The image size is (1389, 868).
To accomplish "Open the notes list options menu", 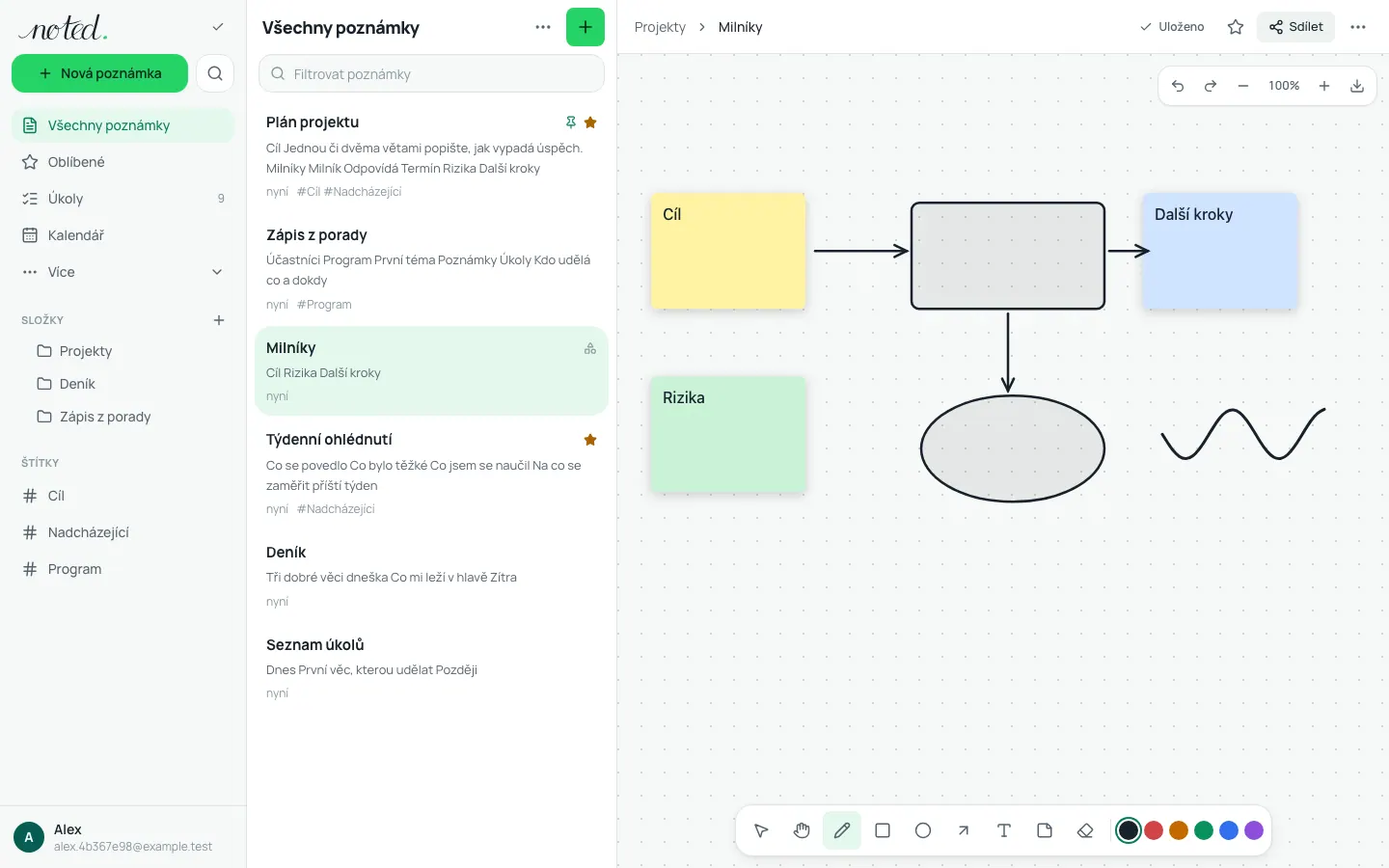I will 543,27.
